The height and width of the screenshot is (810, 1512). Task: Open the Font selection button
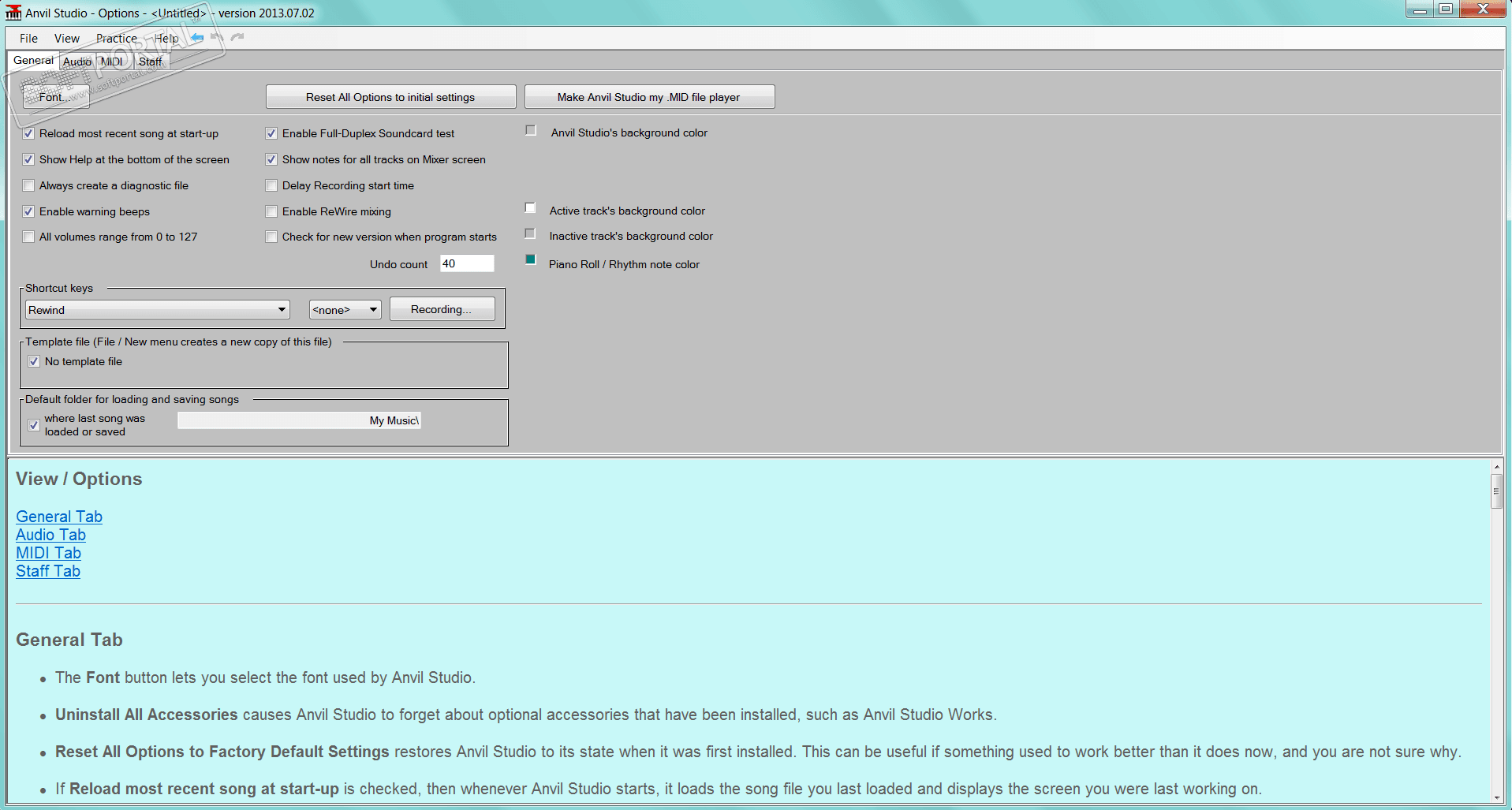[x=54, y=97]
